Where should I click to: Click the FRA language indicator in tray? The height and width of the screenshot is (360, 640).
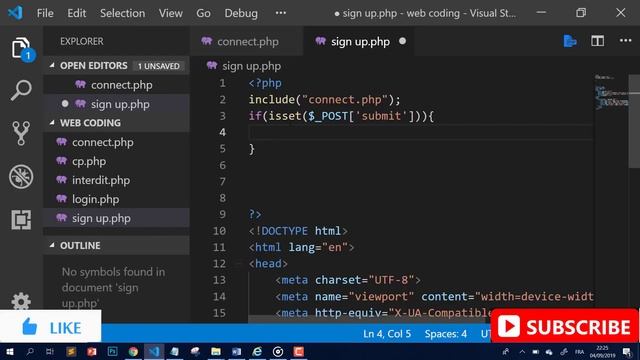click(x=579, y=352)
